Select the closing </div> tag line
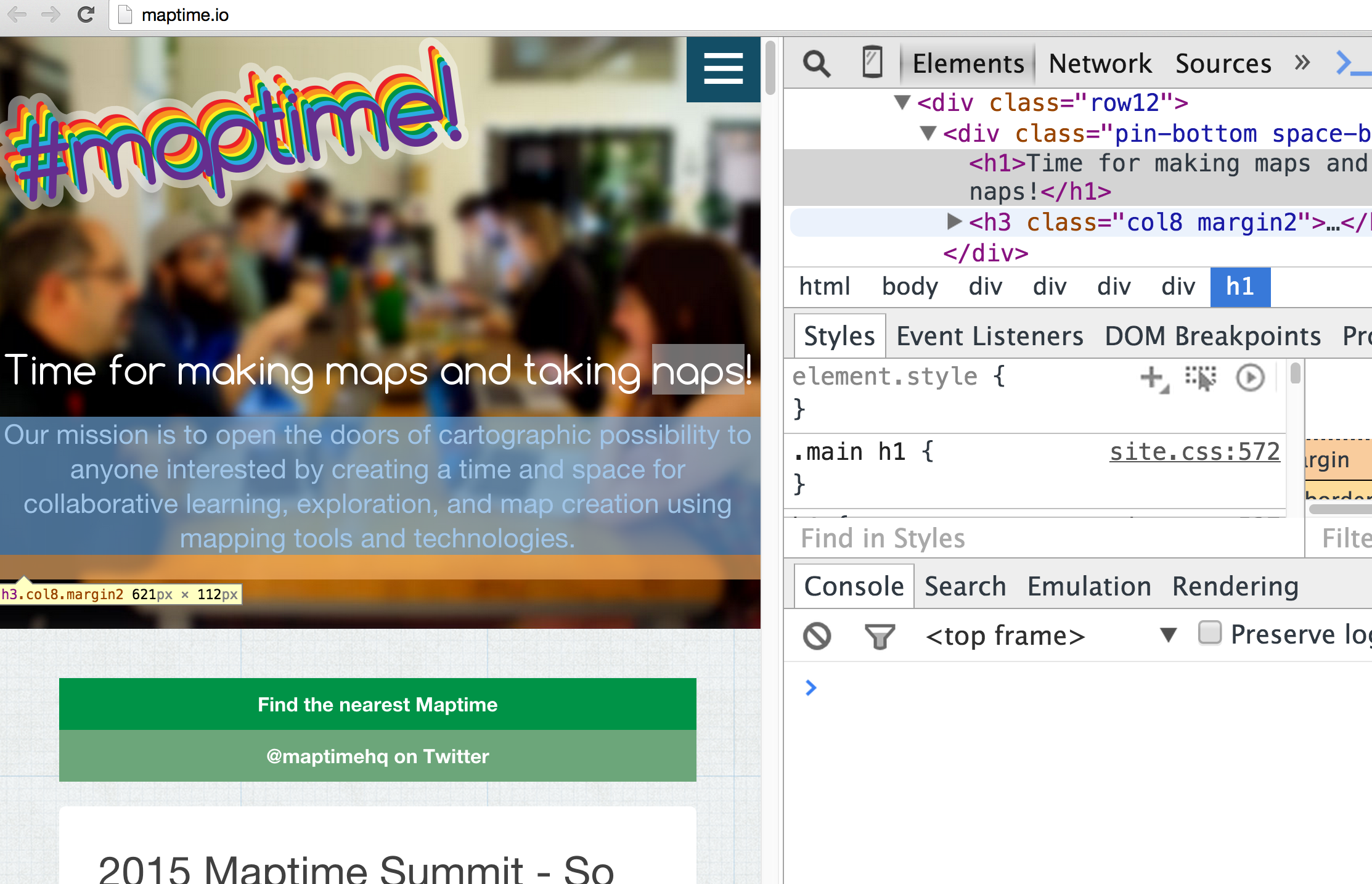Viewport: 1372px width, 884px height. coord(986,253)
